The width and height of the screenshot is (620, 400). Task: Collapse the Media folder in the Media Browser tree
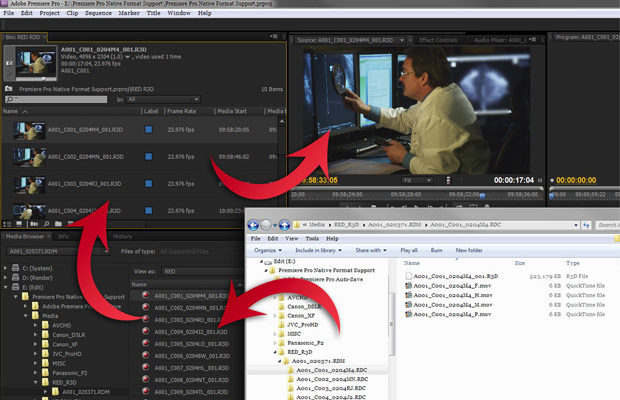click(25, 315)
